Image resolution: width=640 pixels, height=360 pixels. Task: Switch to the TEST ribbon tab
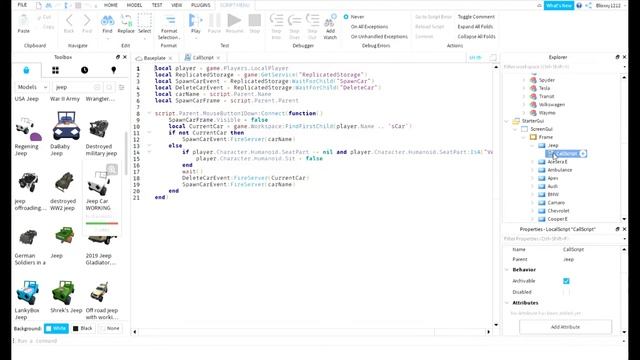pyautogui.click(x=157, y=5)
